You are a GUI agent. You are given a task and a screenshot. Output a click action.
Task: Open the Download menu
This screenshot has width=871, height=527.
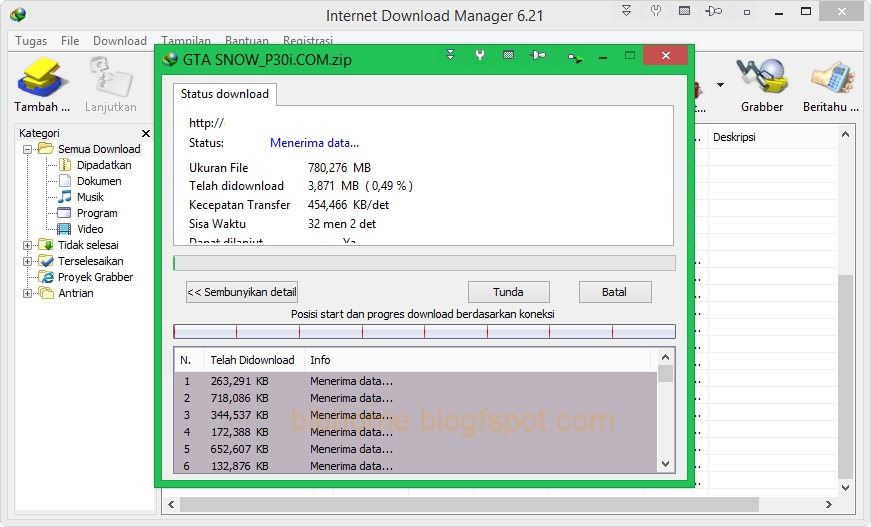point(120,41)
